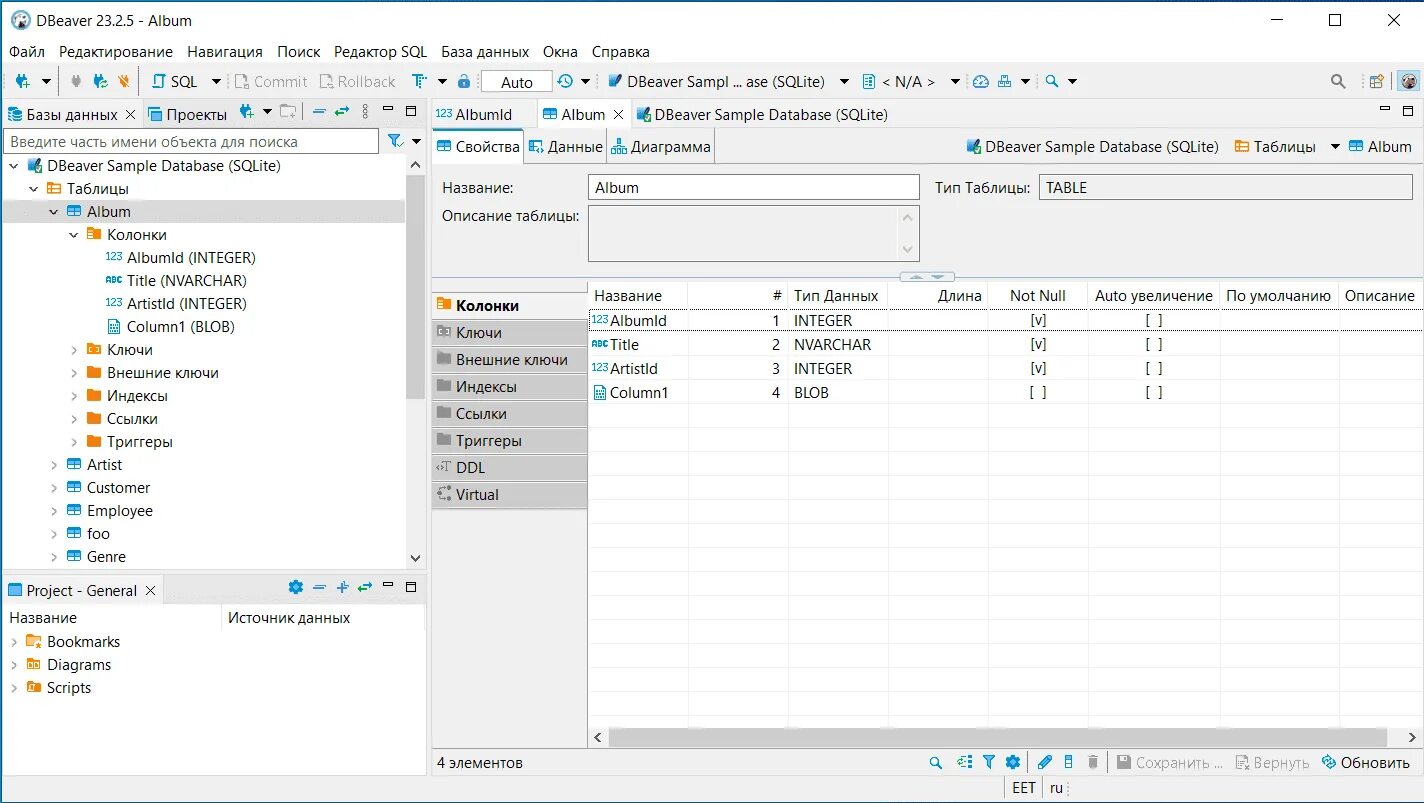The image size is (1424, 803).
Task: Toggle Auto увеличение checkbox for Title row
Action: click(x=1154, y=345)
